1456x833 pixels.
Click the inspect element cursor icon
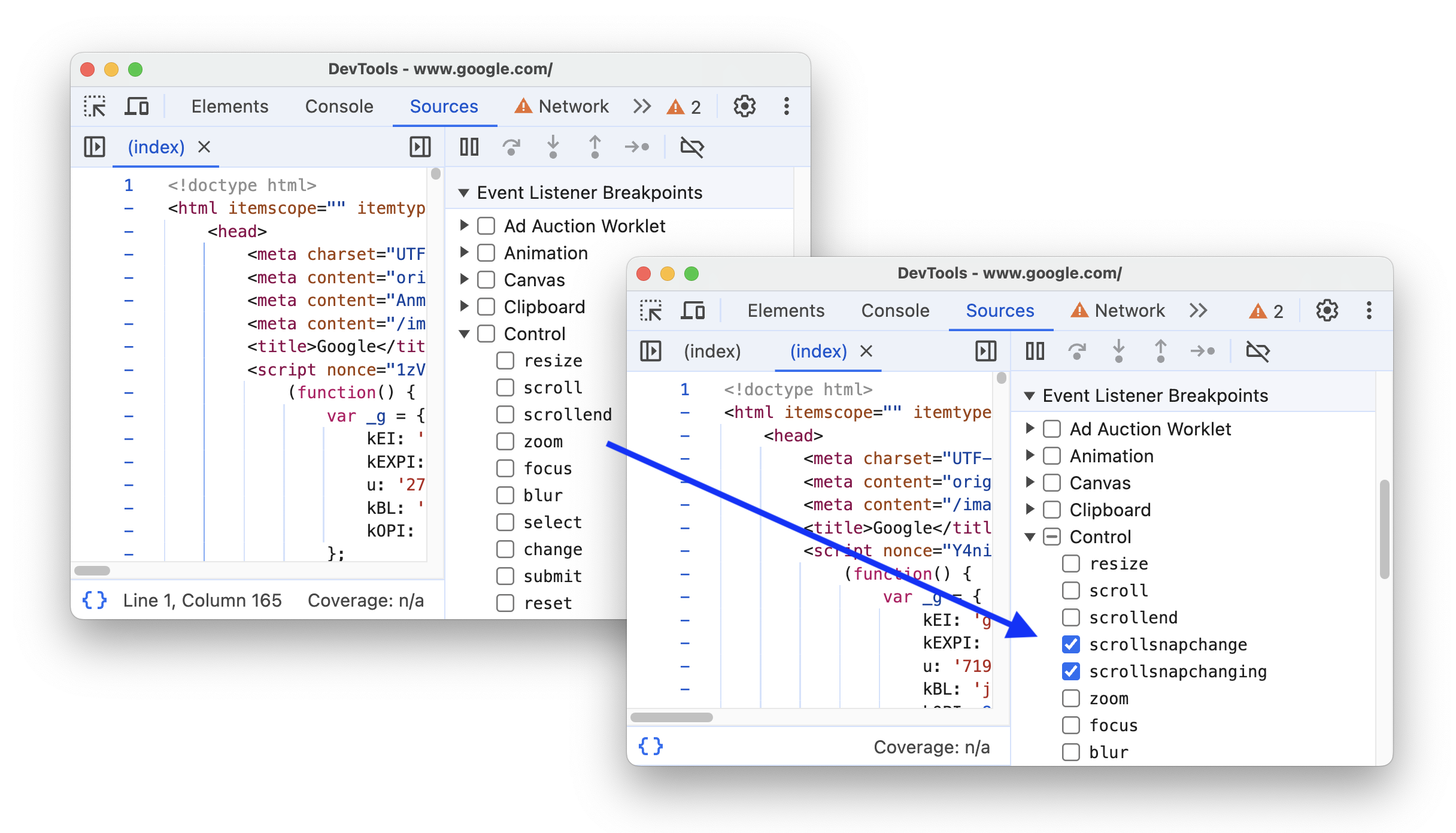pyautogui.click(x=97, y=107)
